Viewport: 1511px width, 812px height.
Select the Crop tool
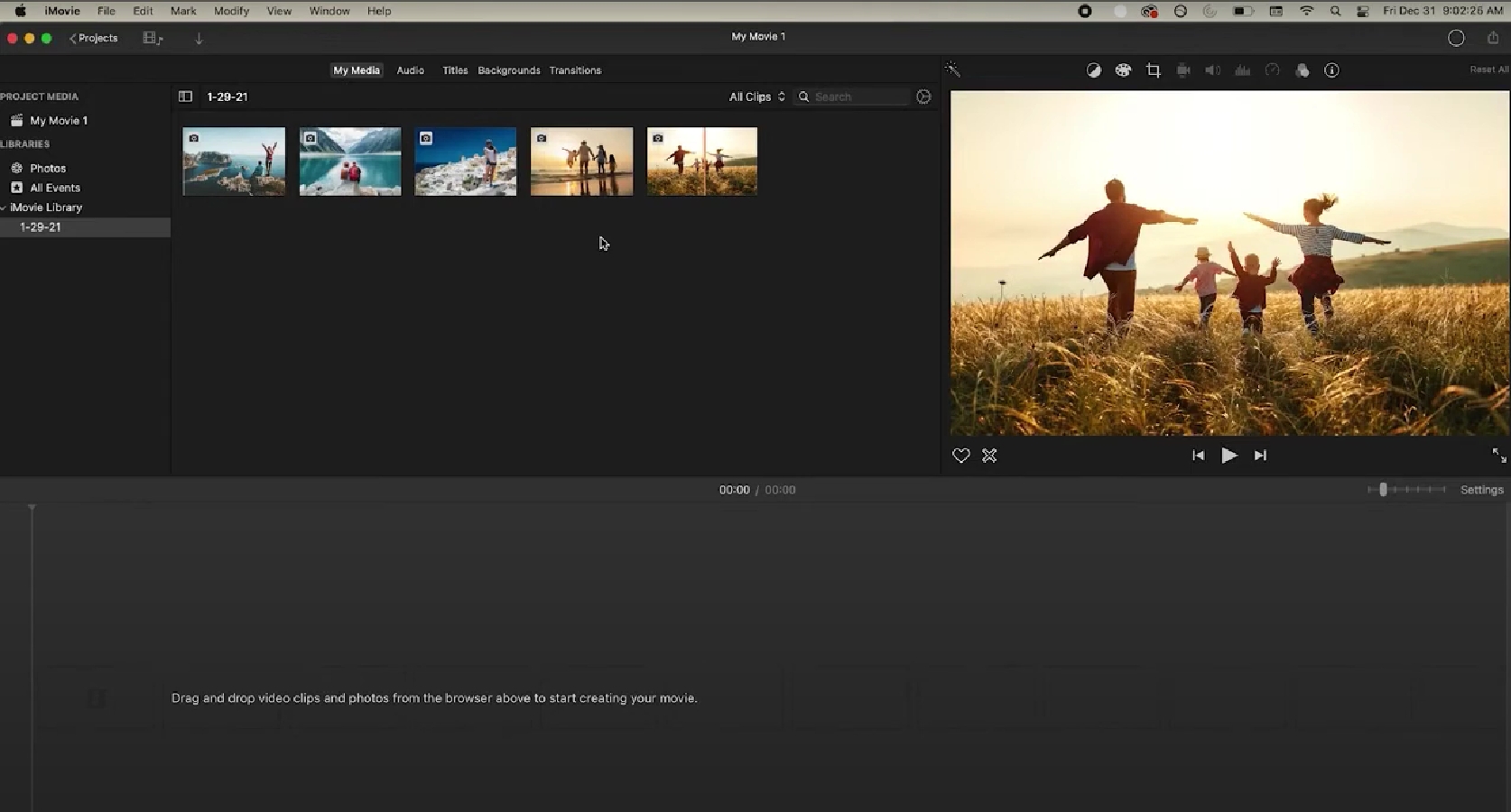click(x=1154, y=70)
